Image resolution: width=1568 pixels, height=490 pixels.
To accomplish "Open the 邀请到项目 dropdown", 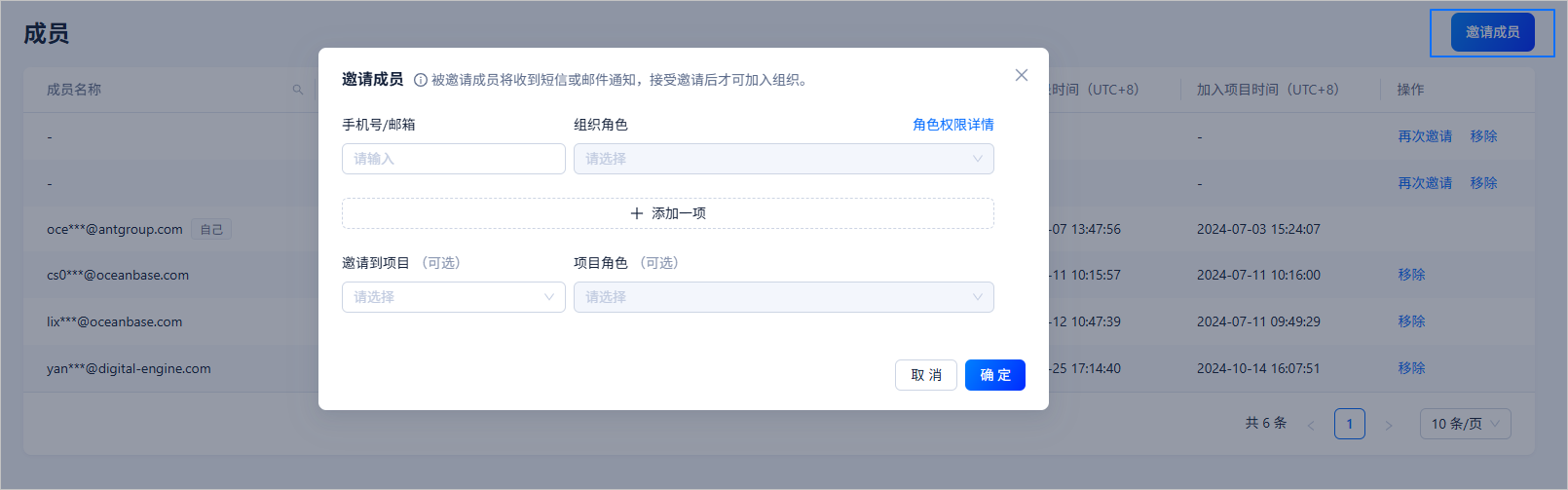I will 454,297.
